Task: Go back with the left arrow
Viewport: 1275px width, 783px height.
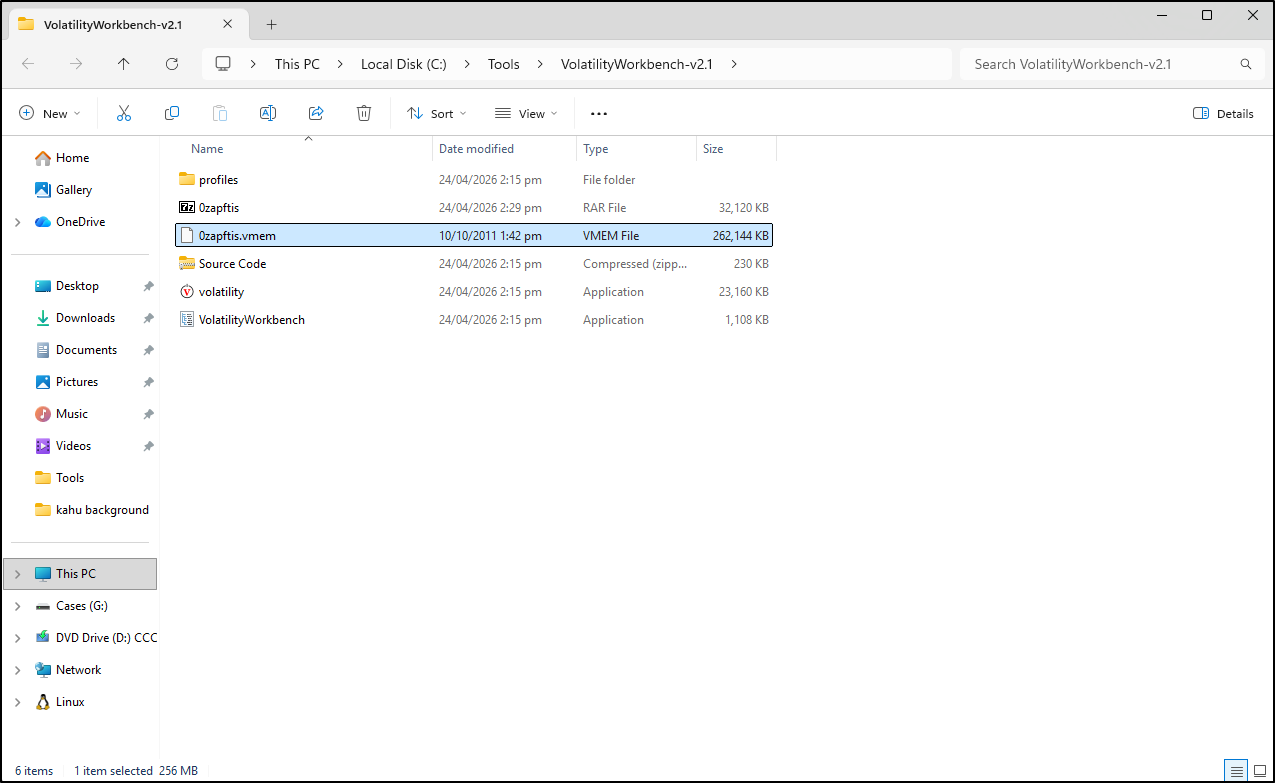Action: coord(28,64)
